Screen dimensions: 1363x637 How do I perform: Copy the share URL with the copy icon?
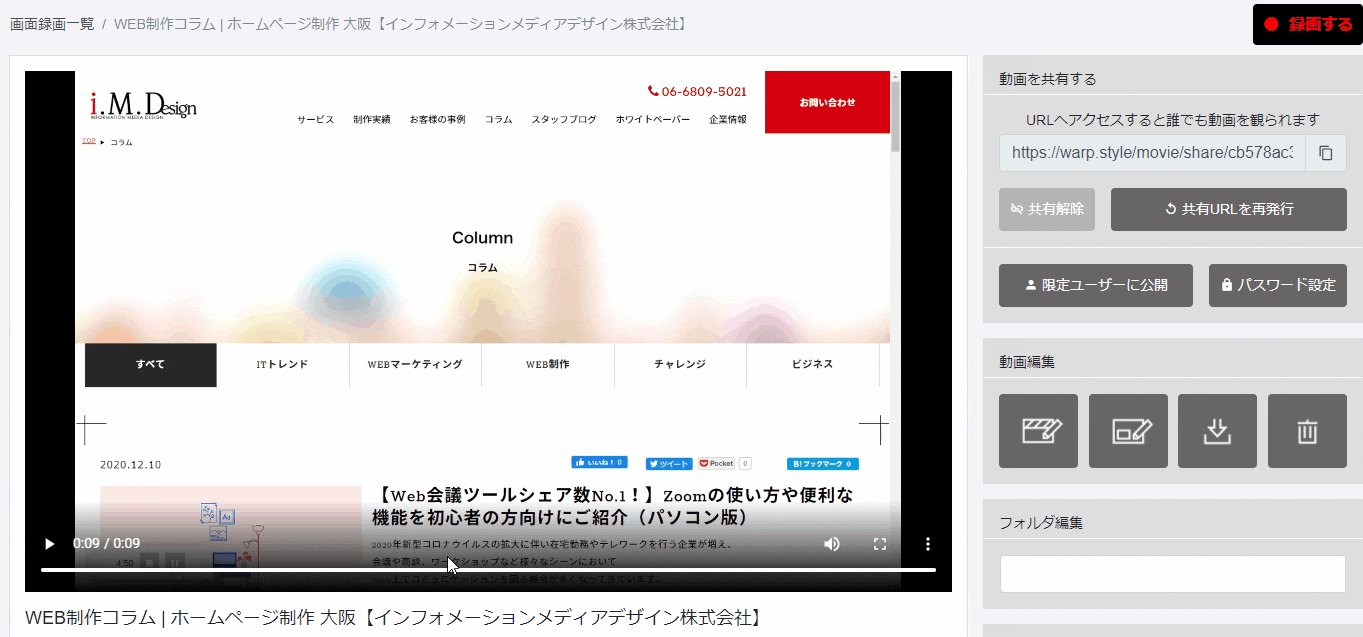pyautogui.click(x=1326, y=153)
